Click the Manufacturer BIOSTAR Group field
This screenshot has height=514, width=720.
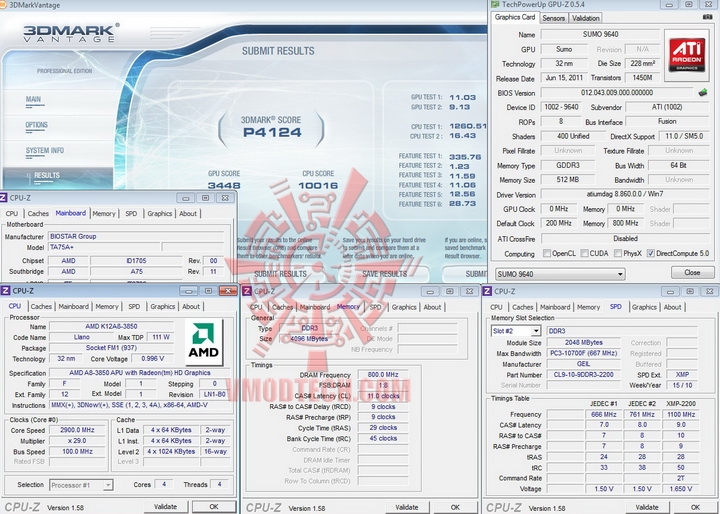click(136, 237)
